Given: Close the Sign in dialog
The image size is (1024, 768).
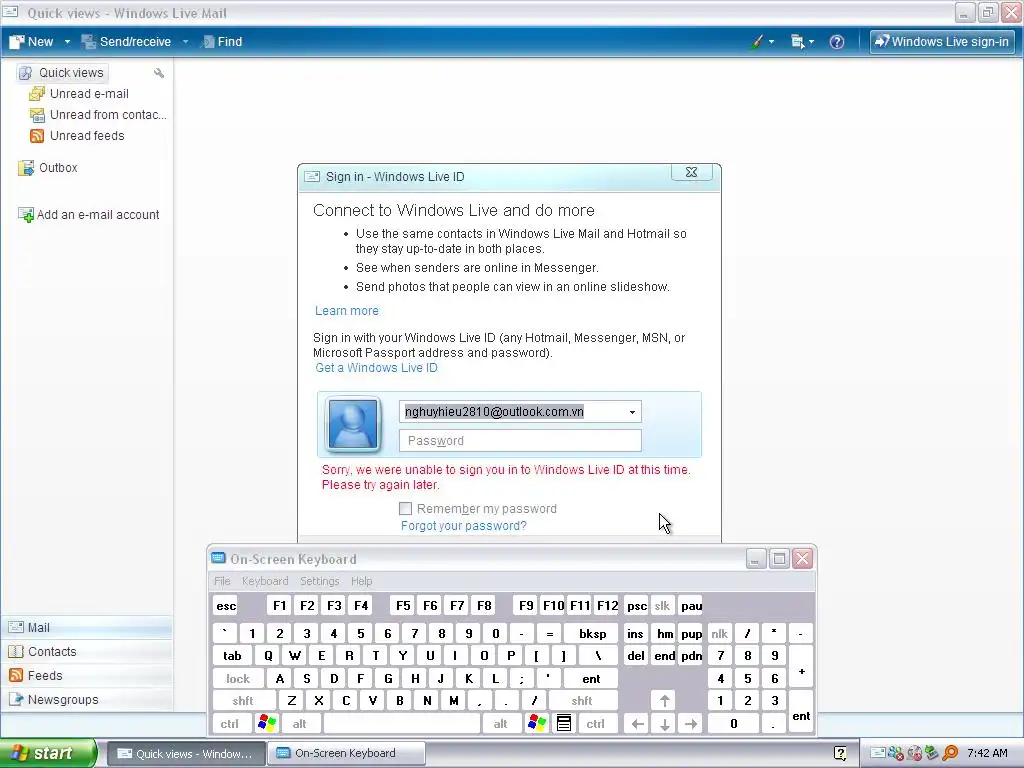Looking at the screenshot, I should click(x=692, y=172).
